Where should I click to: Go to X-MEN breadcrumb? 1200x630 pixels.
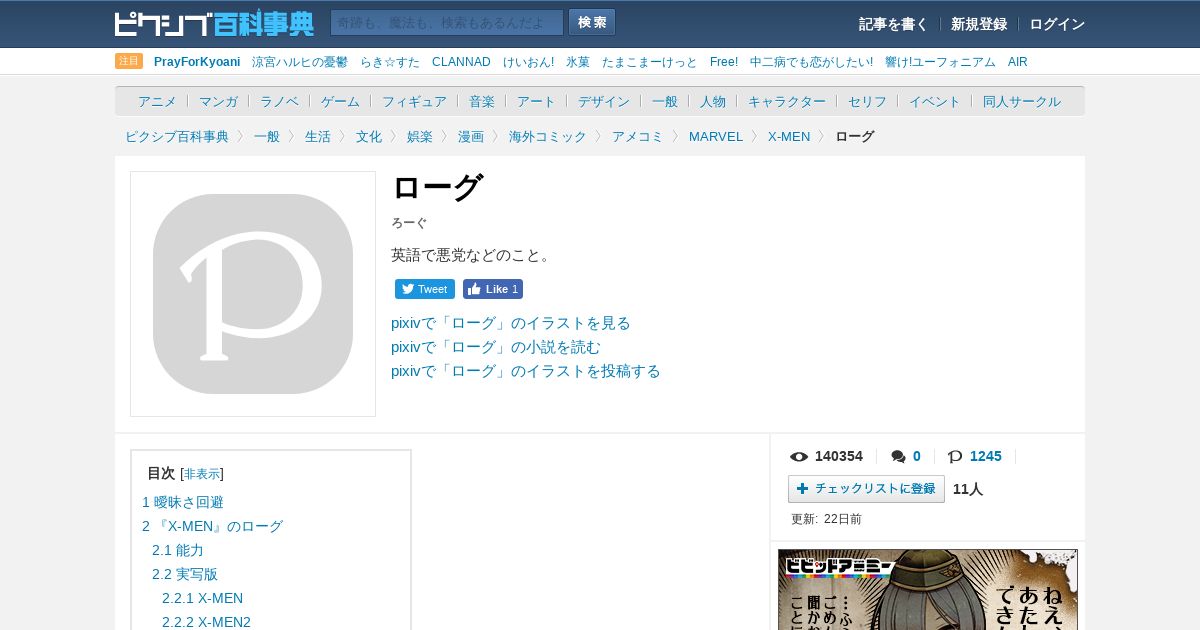[789, 136]
